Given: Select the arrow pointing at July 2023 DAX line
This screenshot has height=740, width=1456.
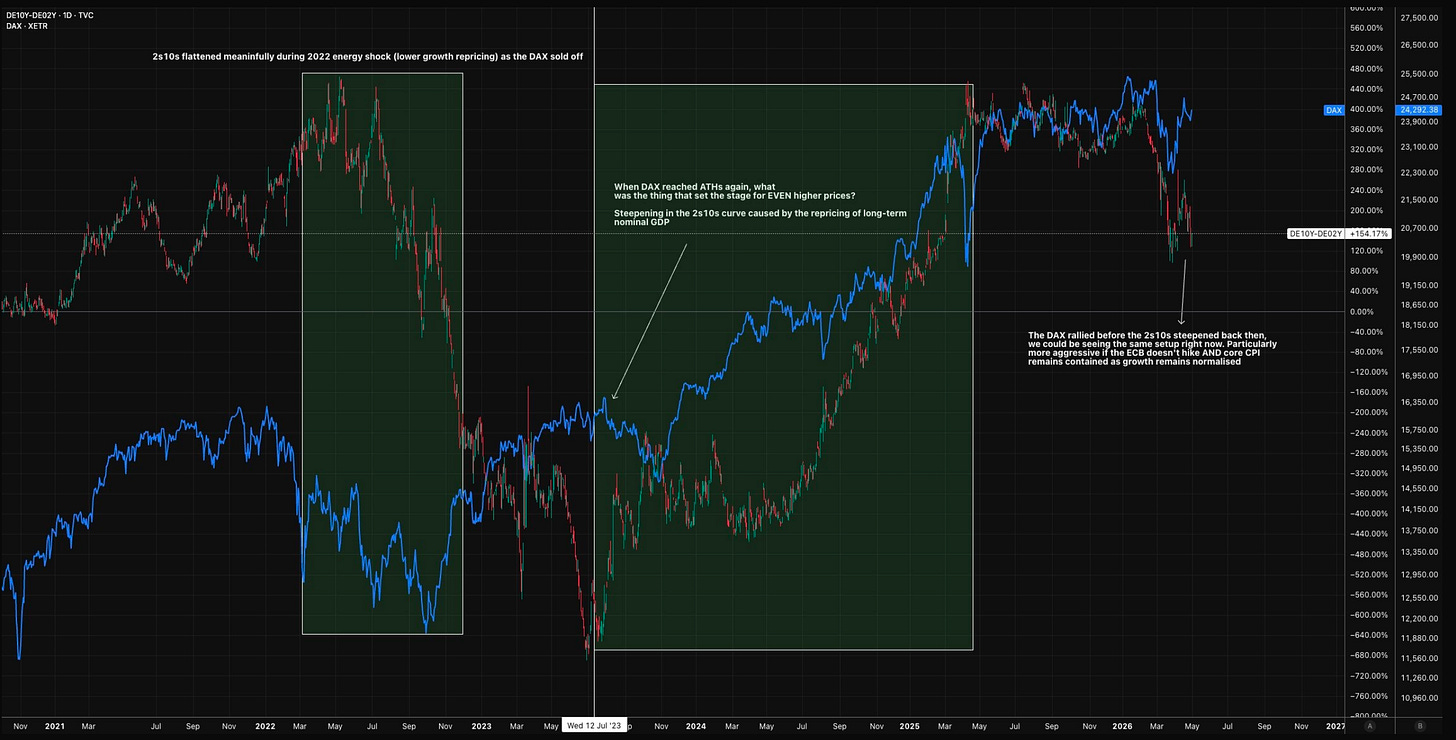Looking at the screenshot, I should (649, 320).
